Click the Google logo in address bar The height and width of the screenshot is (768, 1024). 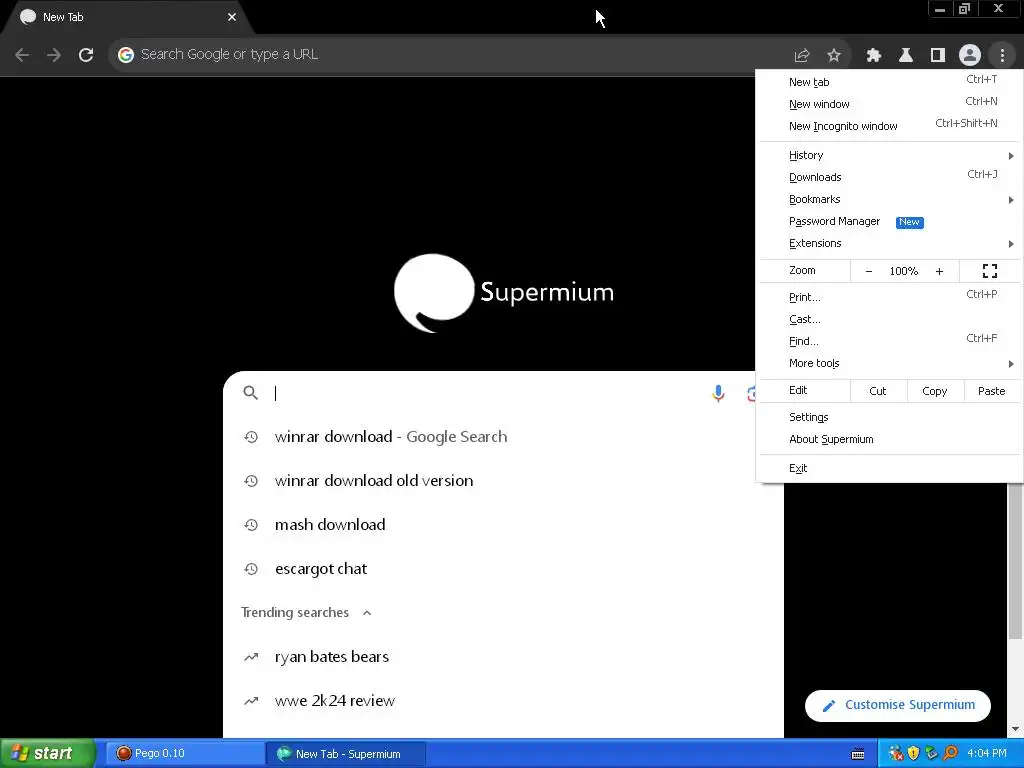pyautogui.click(x=126, y=55)
